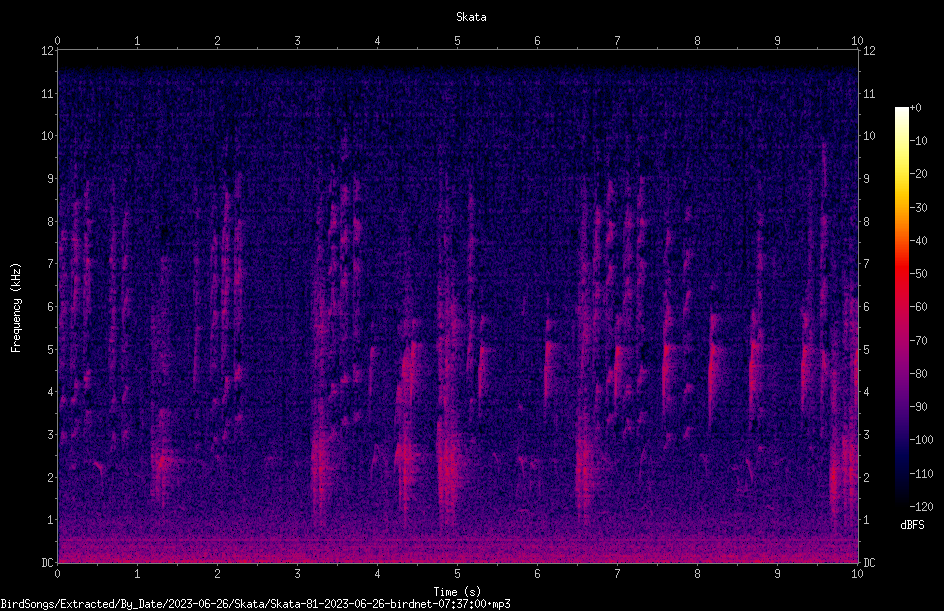Click the "3" tick on left frequency axis
This screenshot has width=944, height=611.
(x=50, y=435)
